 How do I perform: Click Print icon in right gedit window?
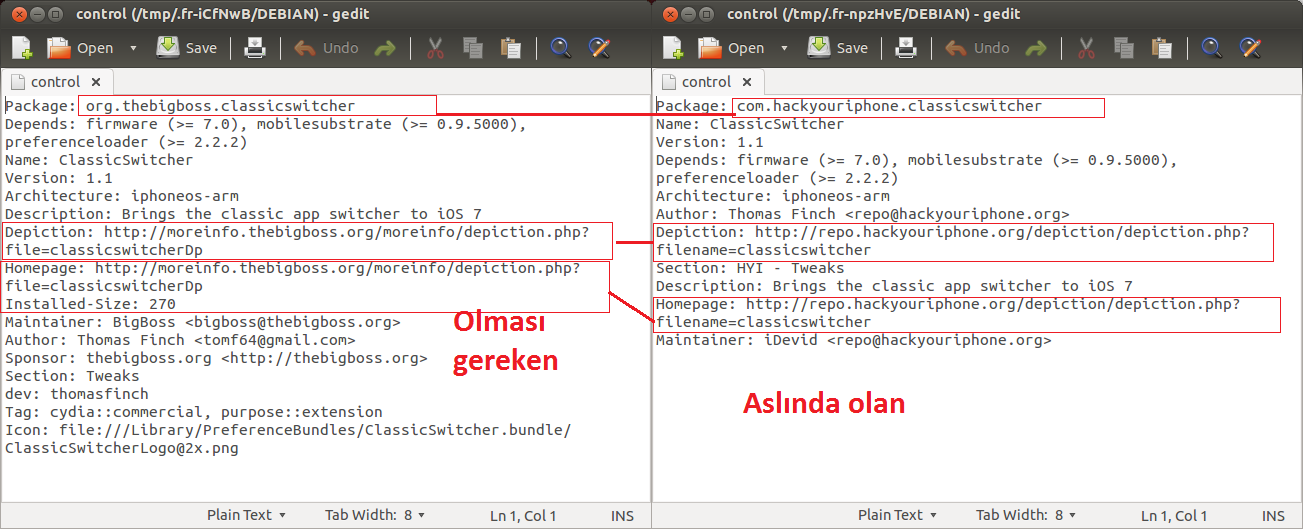pyautogui.click(x=906, y=48)
